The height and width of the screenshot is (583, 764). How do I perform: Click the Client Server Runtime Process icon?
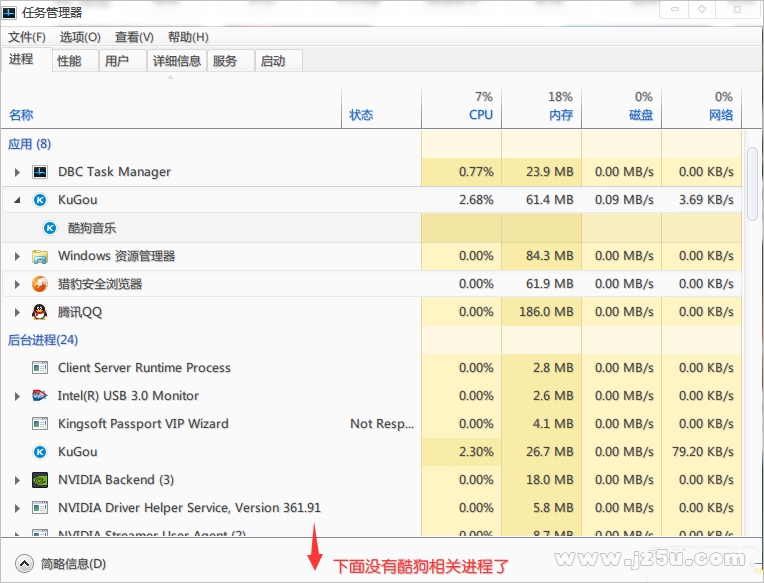[x=40, y=368]
